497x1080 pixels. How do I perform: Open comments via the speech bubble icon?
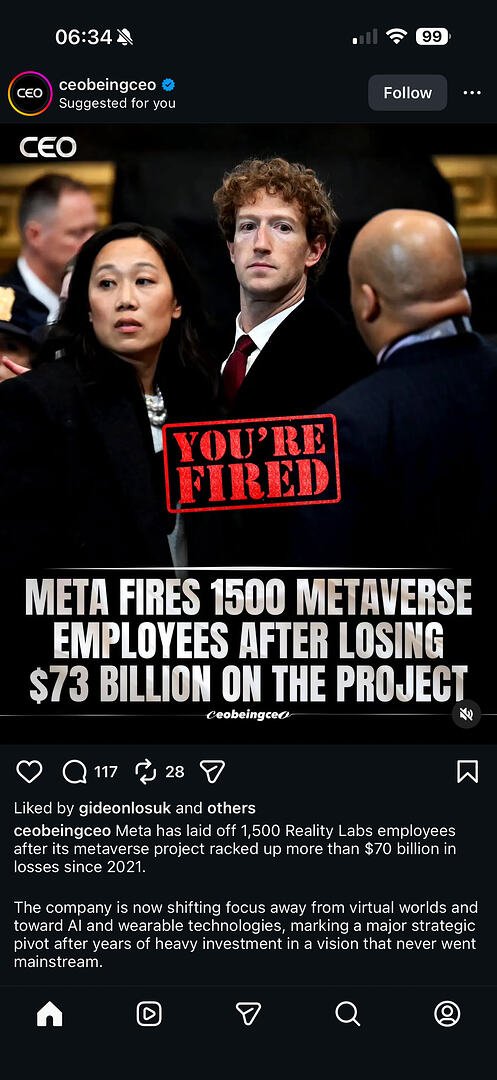[74, 771]
